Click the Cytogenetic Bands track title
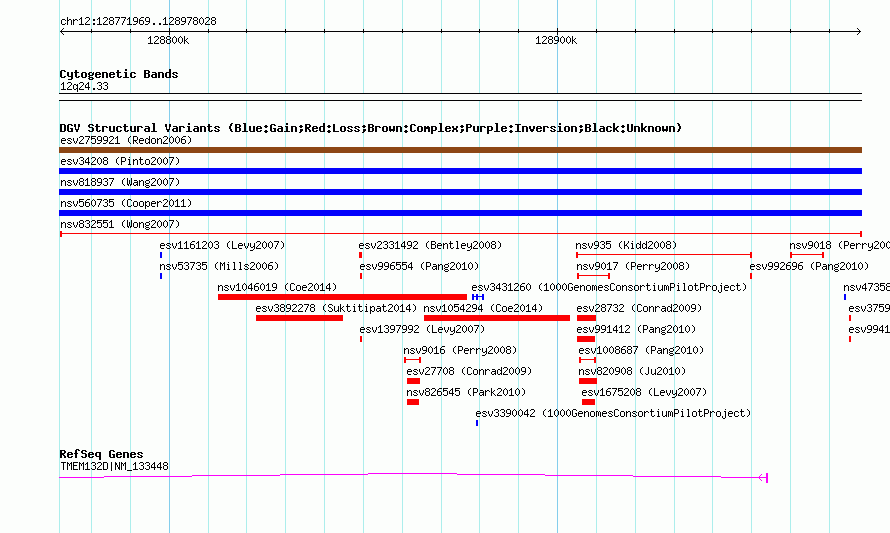The height and width of the screenshot is (533, 890). pyautogui.click(x=119, y=74)
